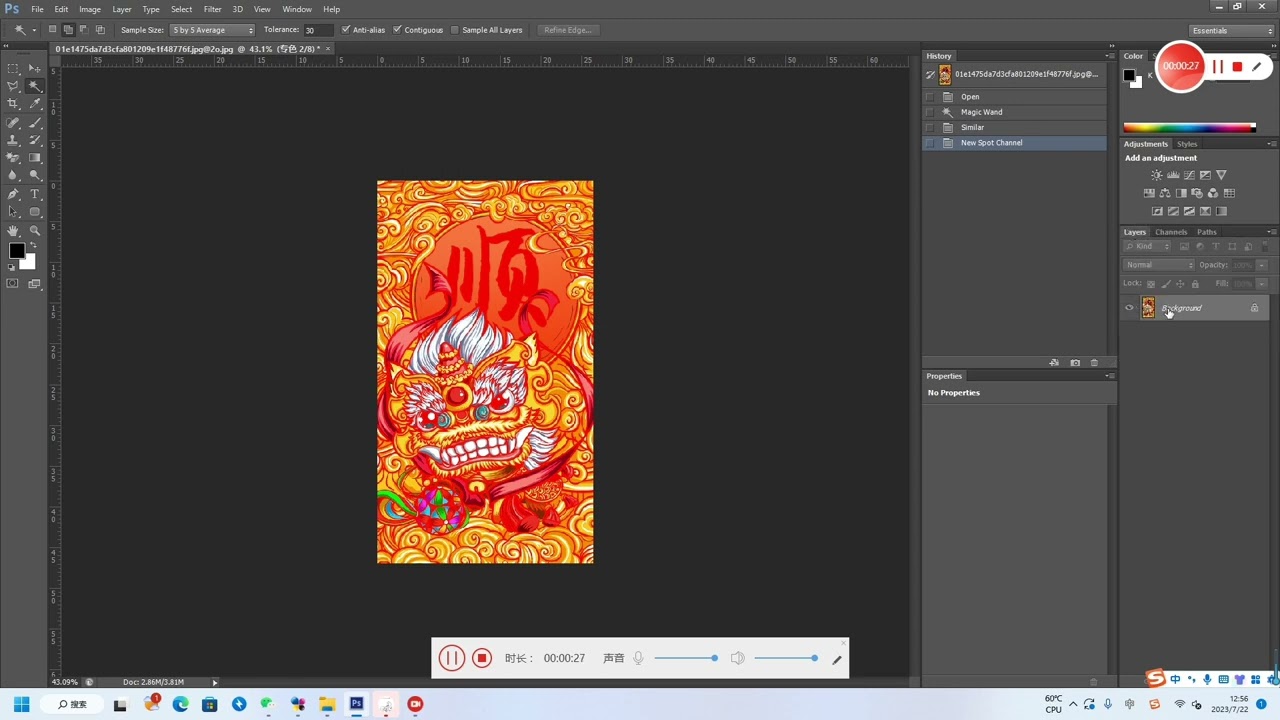Open the Adjustments panel menu
The width and height of the screenshot is (1280, 720).
(x=1271, y=144)
